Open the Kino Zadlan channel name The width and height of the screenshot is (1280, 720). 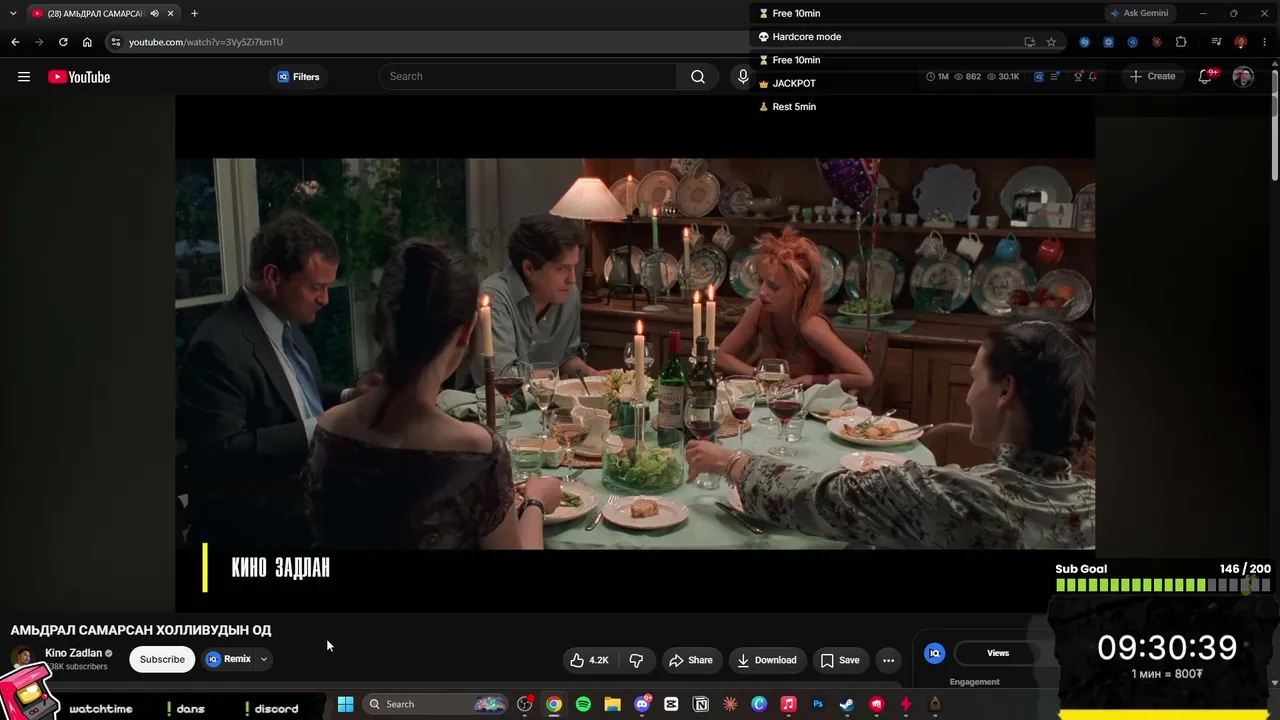point(73,653)
